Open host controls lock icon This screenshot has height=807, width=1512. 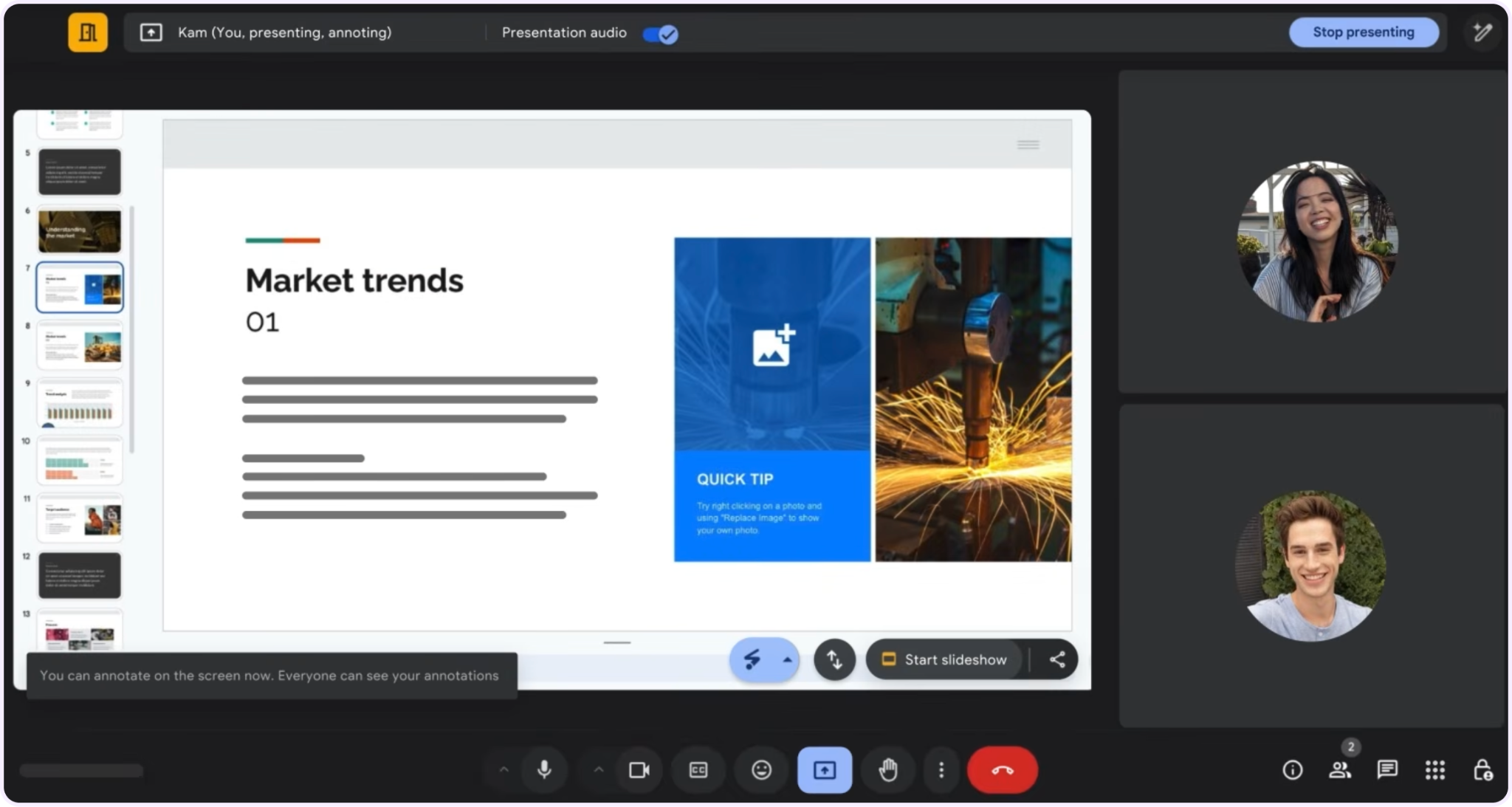coord(1482,770)
